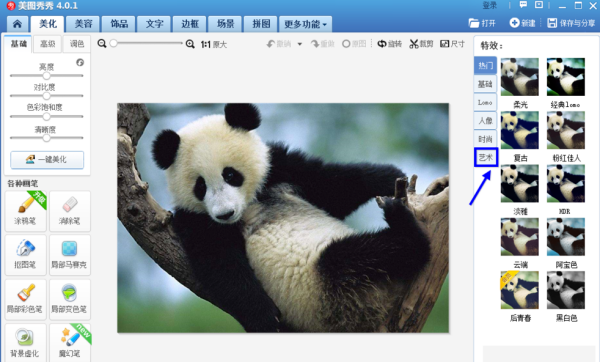Select the 涂鸦笔 doodle pen tool

(26, 211)
